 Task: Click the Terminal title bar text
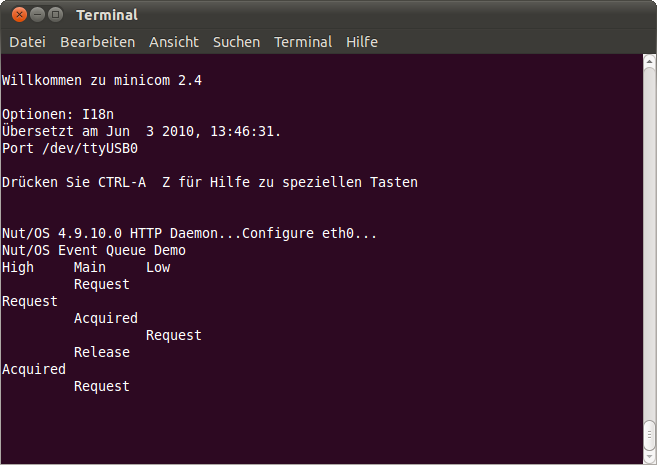click(107, 16)
